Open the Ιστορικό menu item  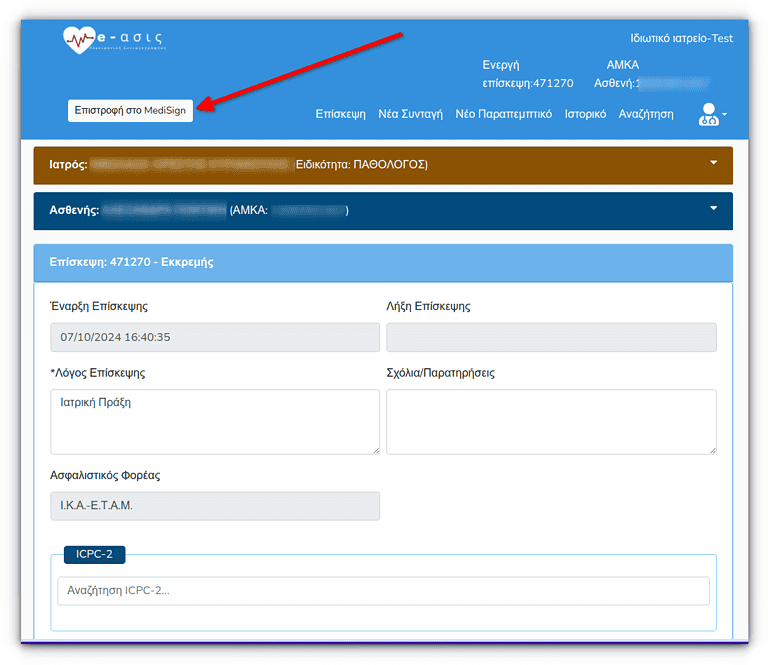585,114
